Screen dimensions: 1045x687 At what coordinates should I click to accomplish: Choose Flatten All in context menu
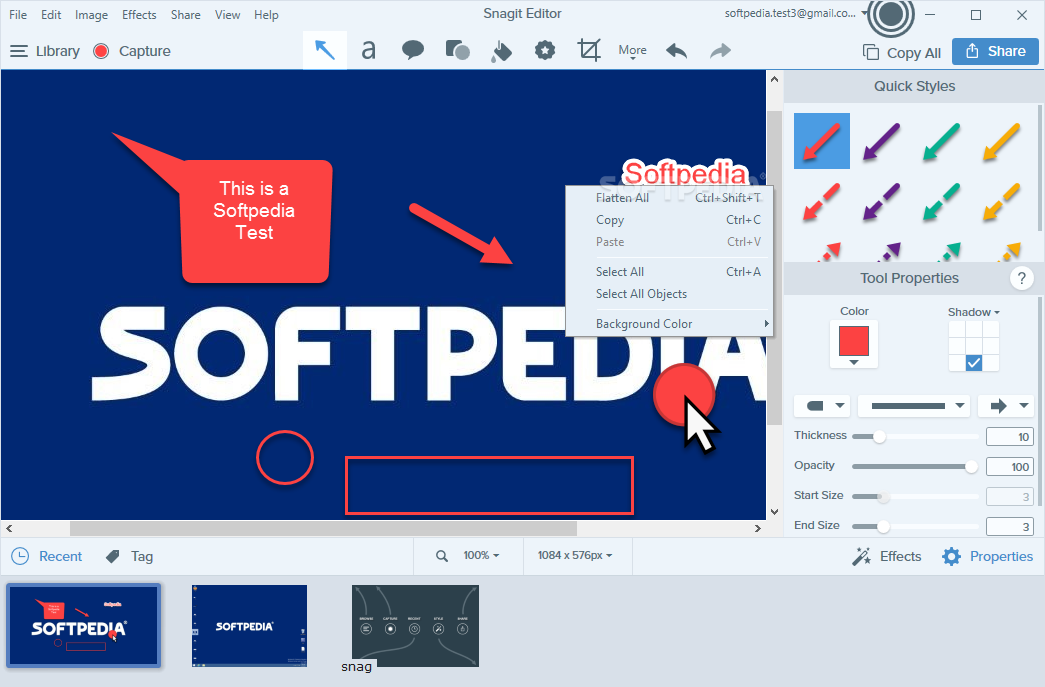(669, 198)
